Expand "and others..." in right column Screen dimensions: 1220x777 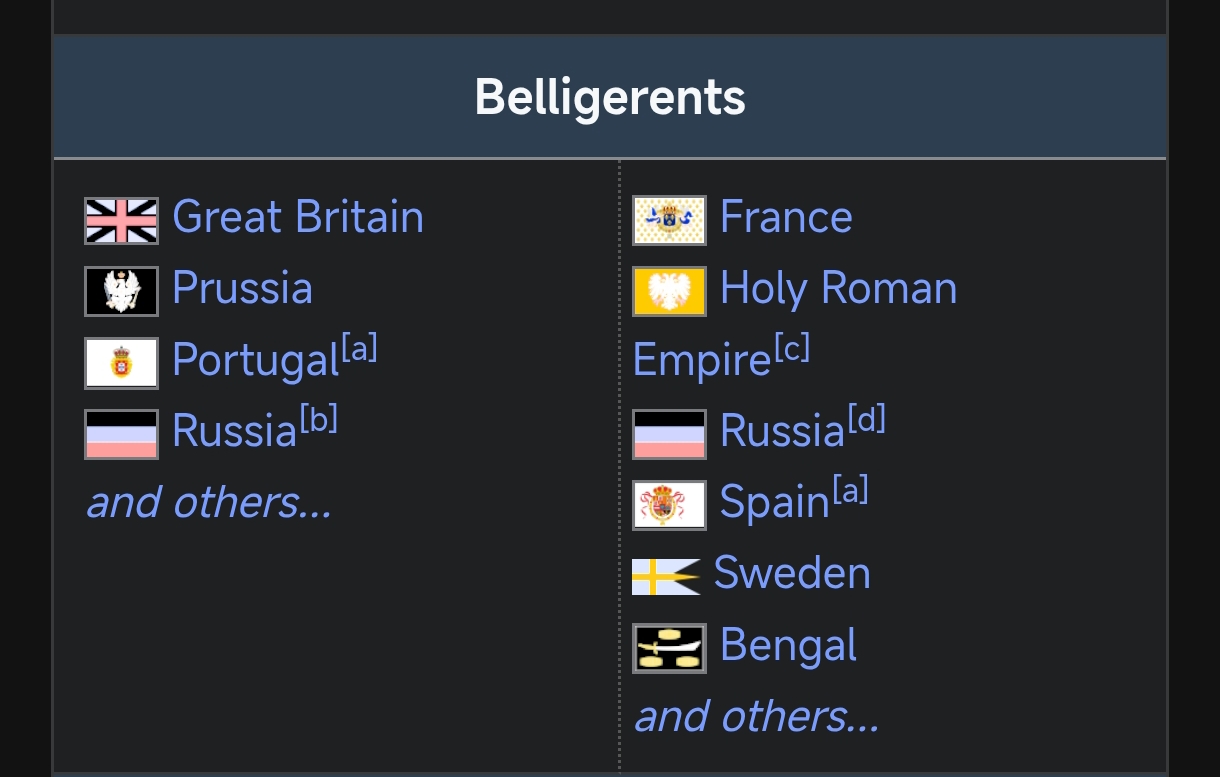(756, 716)
